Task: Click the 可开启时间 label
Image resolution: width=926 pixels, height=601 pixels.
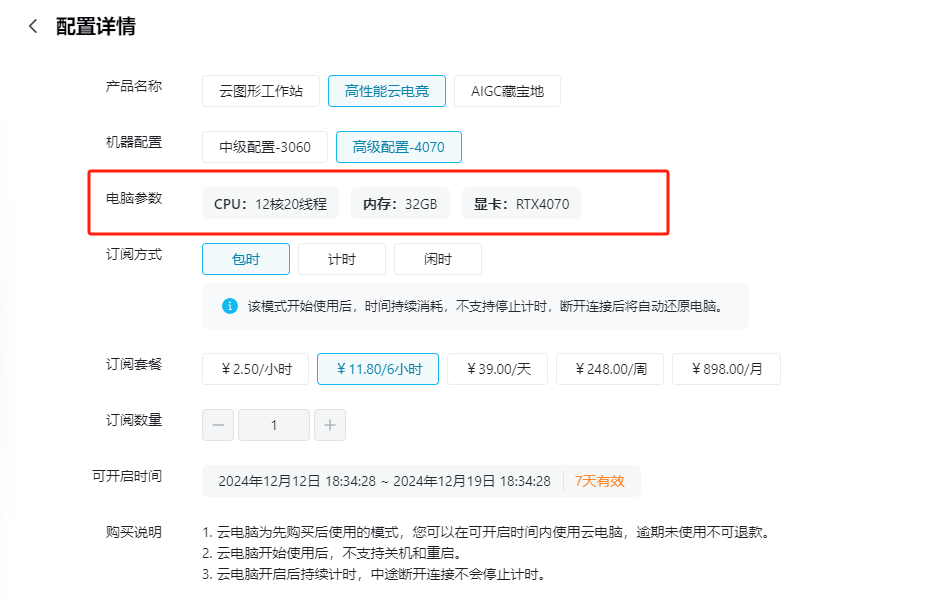Action: click(x=127, y=476)
